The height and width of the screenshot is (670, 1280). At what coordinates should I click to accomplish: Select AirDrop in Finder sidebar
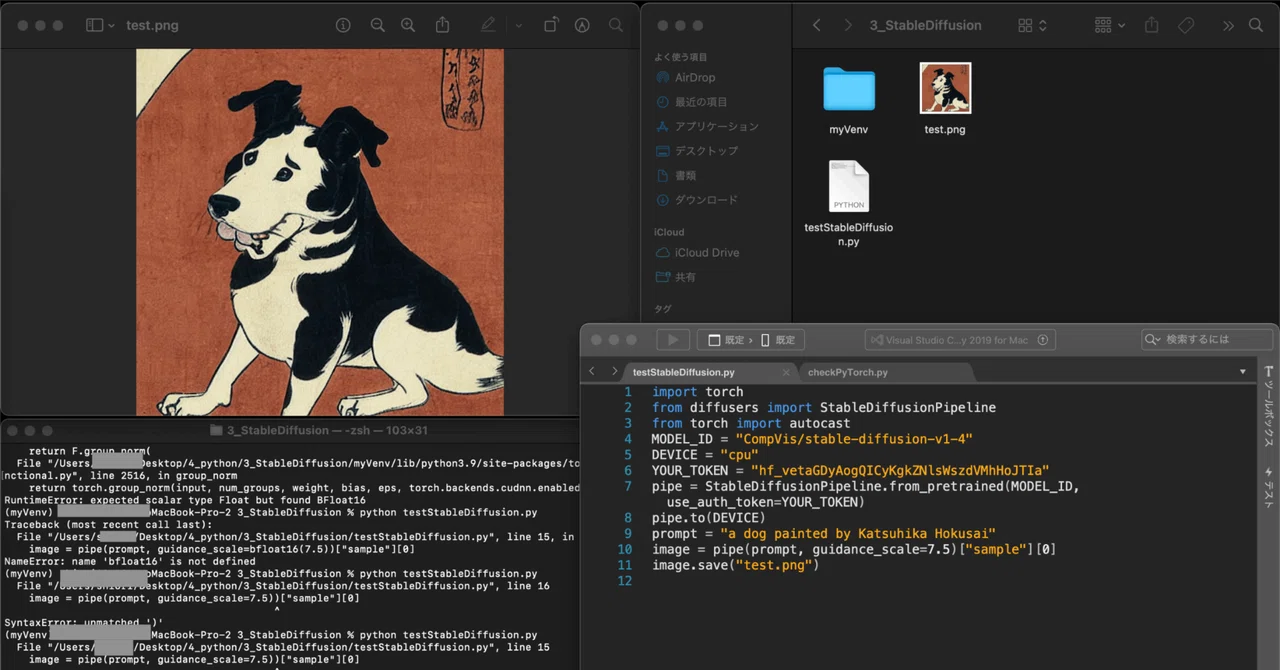click(x=685, y=77)
